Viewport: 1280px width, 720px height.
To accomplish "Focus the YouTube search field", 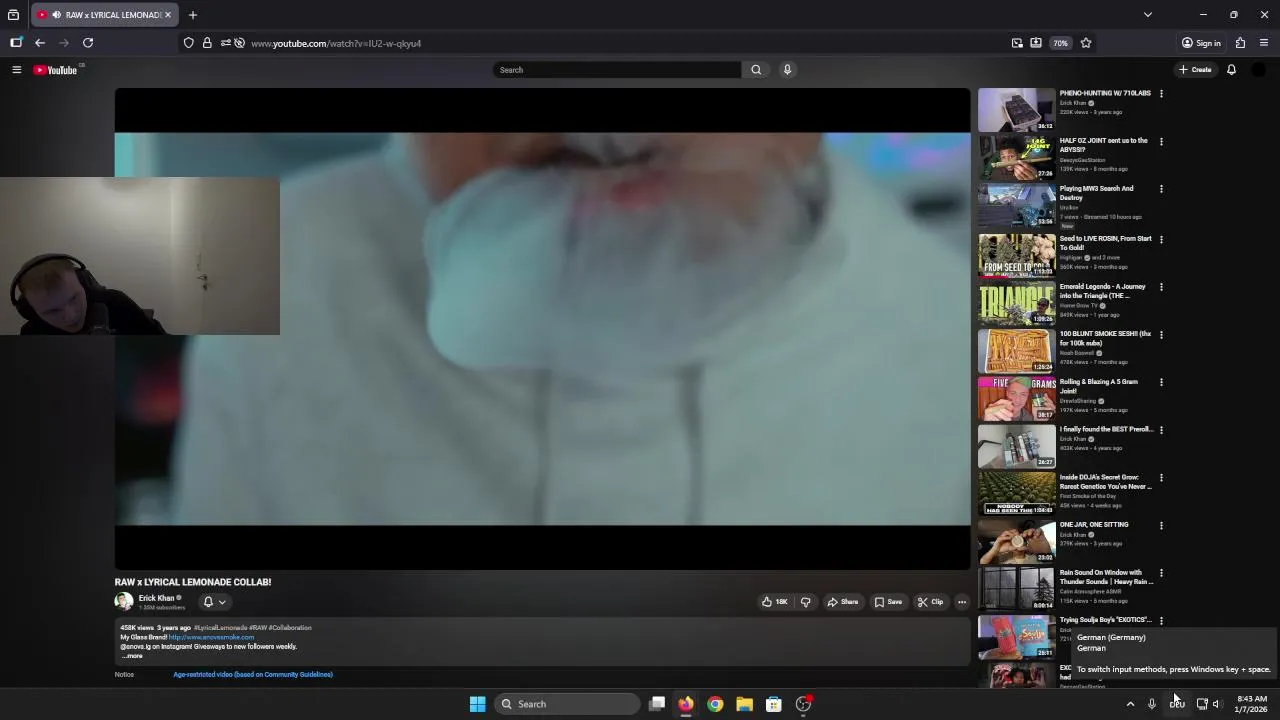I will click(x=617, y=70).
